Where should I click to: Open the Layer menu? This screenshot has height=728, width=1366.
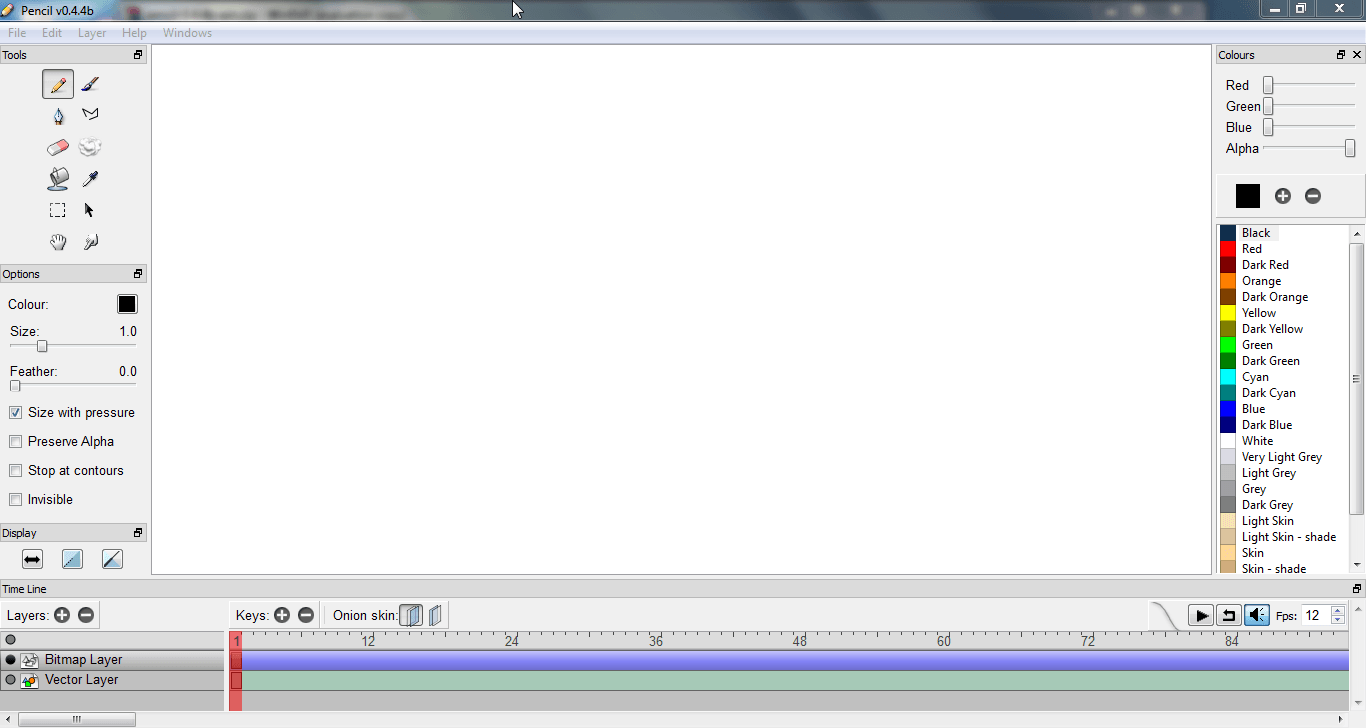click(92, 33)
